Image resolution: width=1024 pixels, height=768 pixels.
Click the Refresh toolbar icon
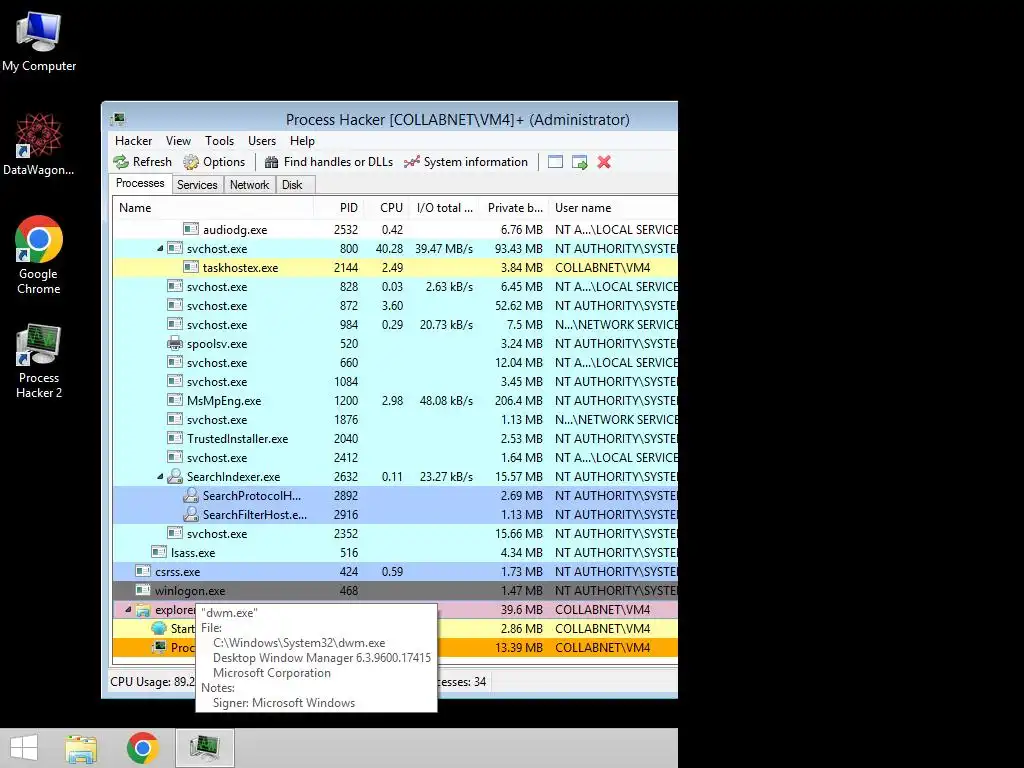121,162
